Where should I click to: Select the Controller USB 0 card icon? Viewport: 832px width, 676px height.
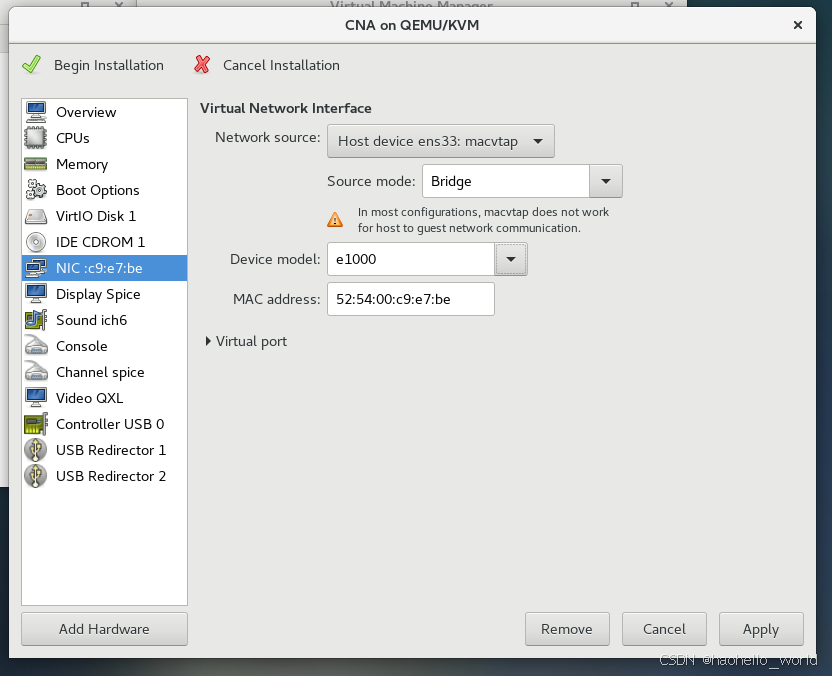[x=36, y=424]
